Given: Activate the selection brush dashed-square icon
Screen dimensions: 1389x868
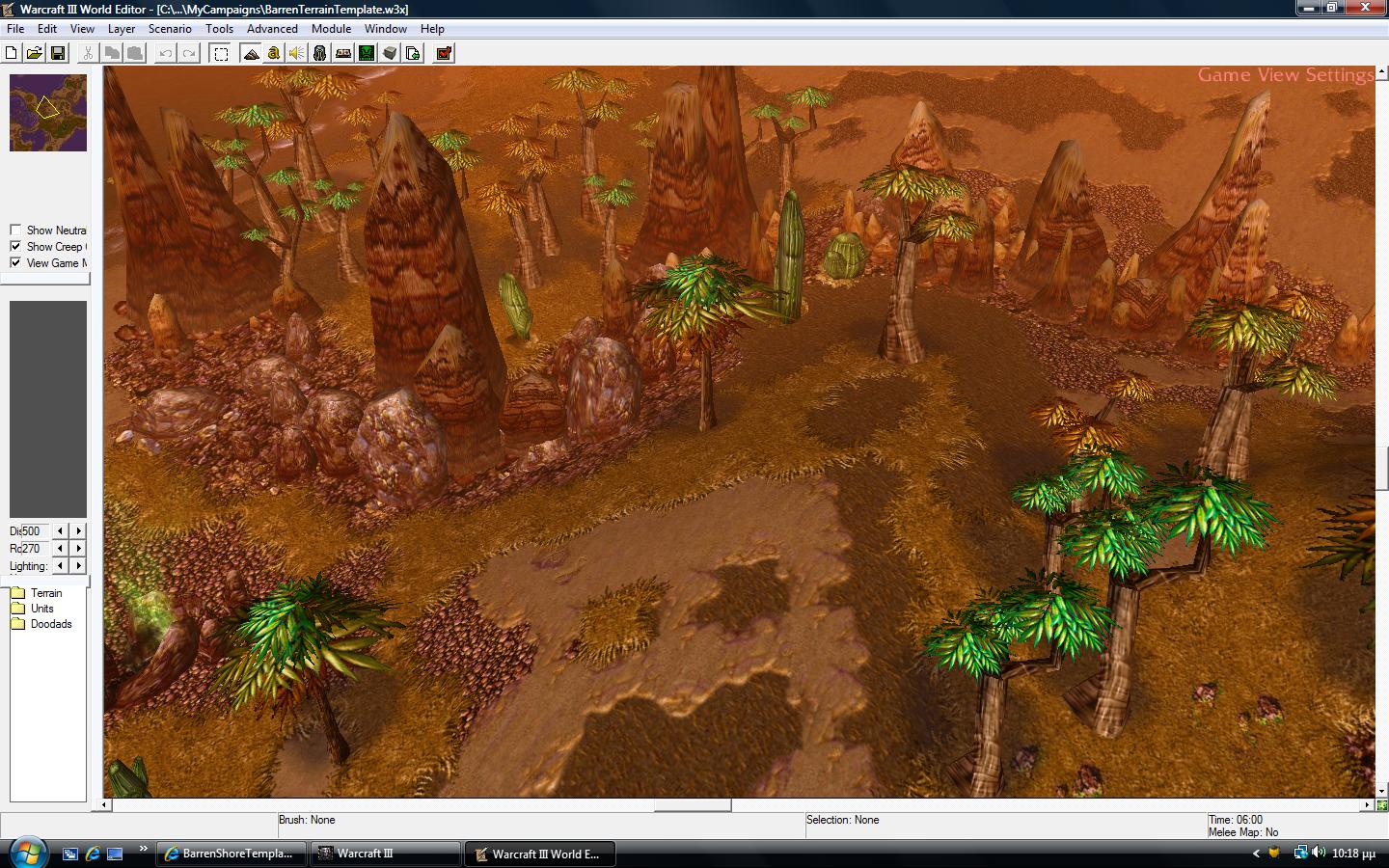Looking at the screenshot, I should [x=221, y=53].
